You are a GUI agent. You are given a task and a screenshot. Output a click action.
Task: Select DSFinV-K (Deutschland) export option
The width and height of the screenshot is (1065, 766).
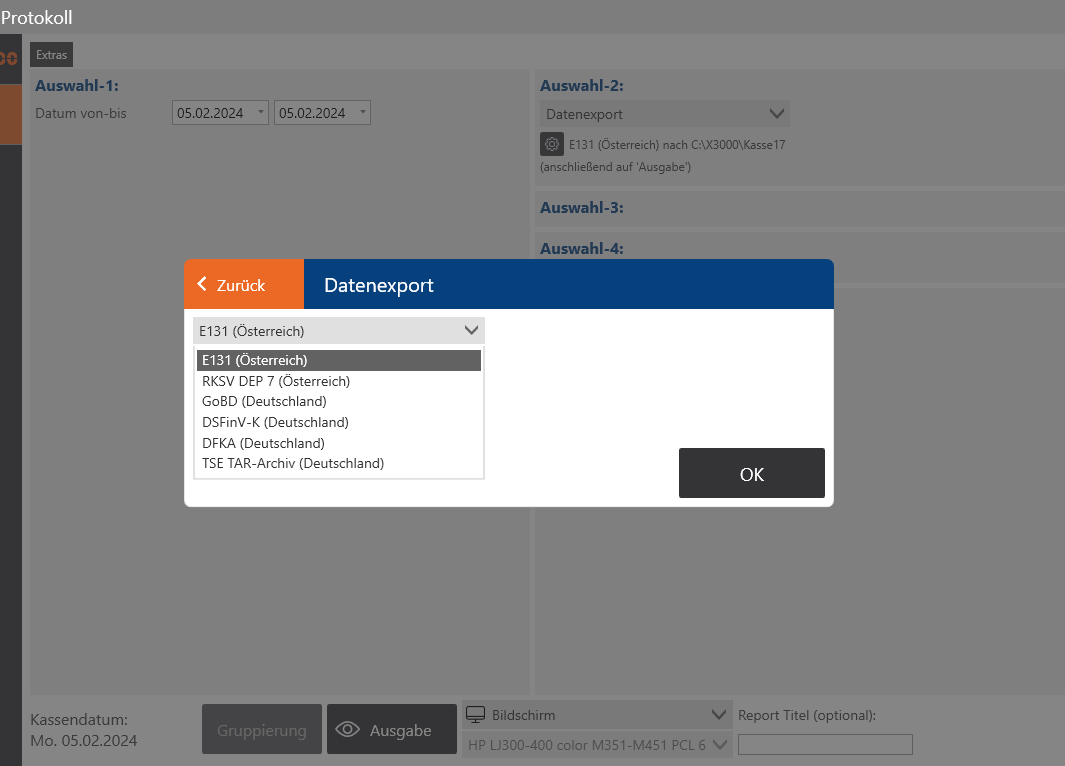point(275,422)
